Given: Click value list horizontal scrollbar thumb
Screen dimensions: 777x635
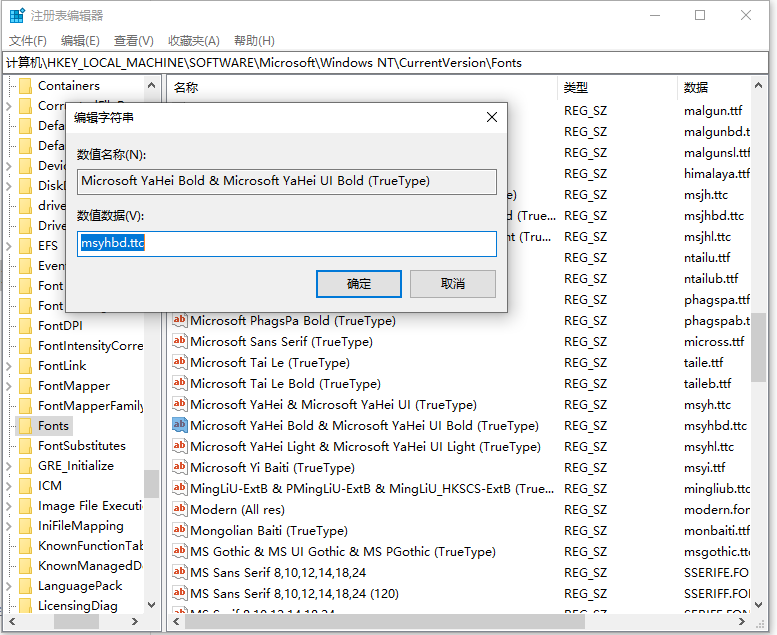Looking at the screenshot, I should point(383,621).
